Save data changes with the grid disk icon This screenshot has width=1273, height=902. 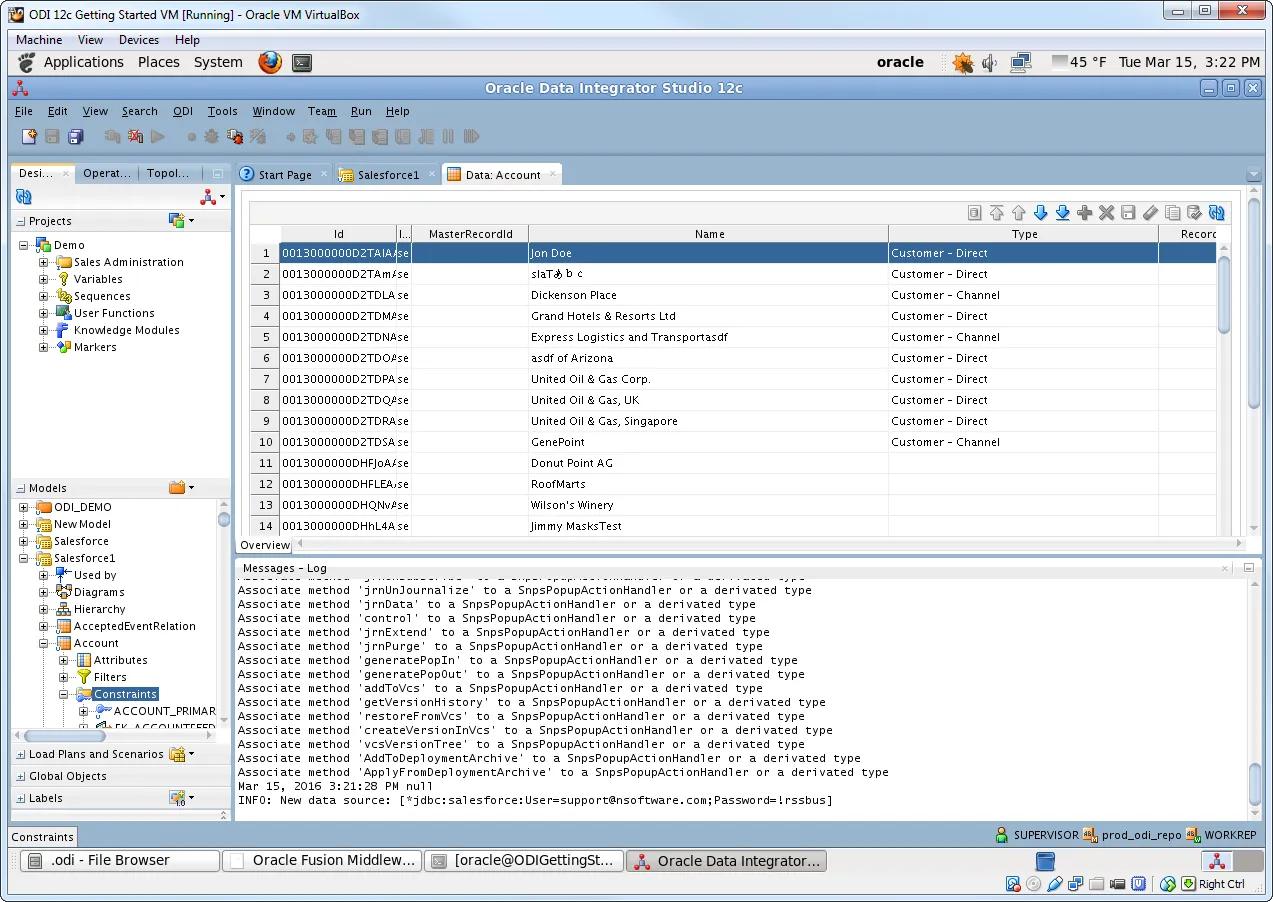[x=1129, y=213]
